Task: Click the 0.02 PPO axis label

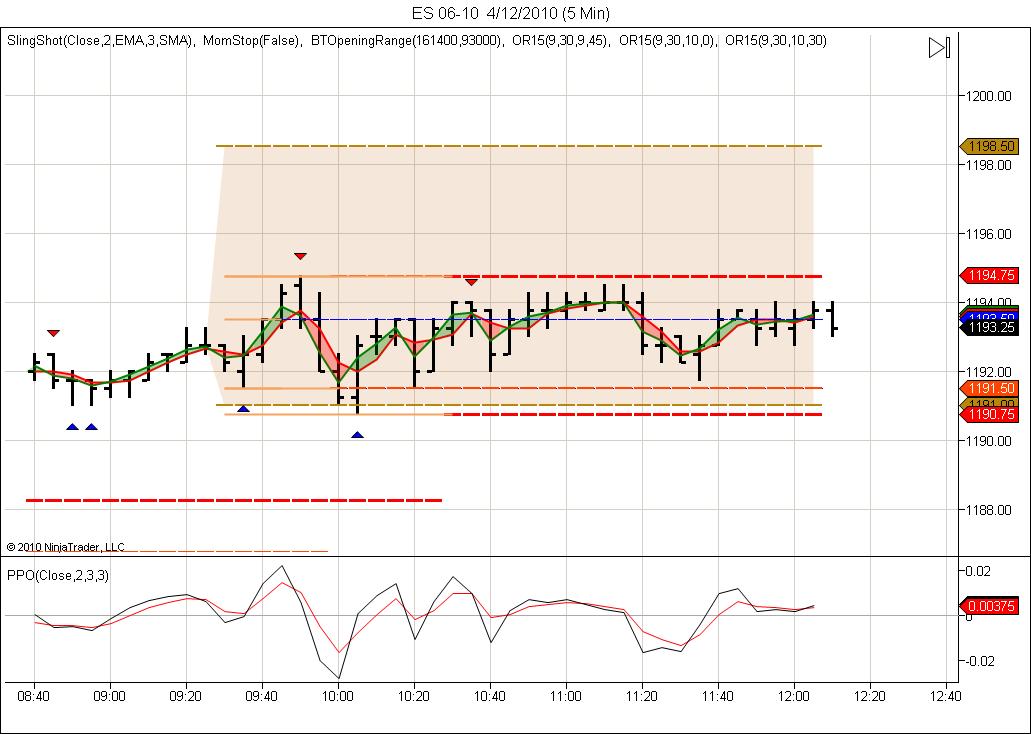Action: (977, 571)
